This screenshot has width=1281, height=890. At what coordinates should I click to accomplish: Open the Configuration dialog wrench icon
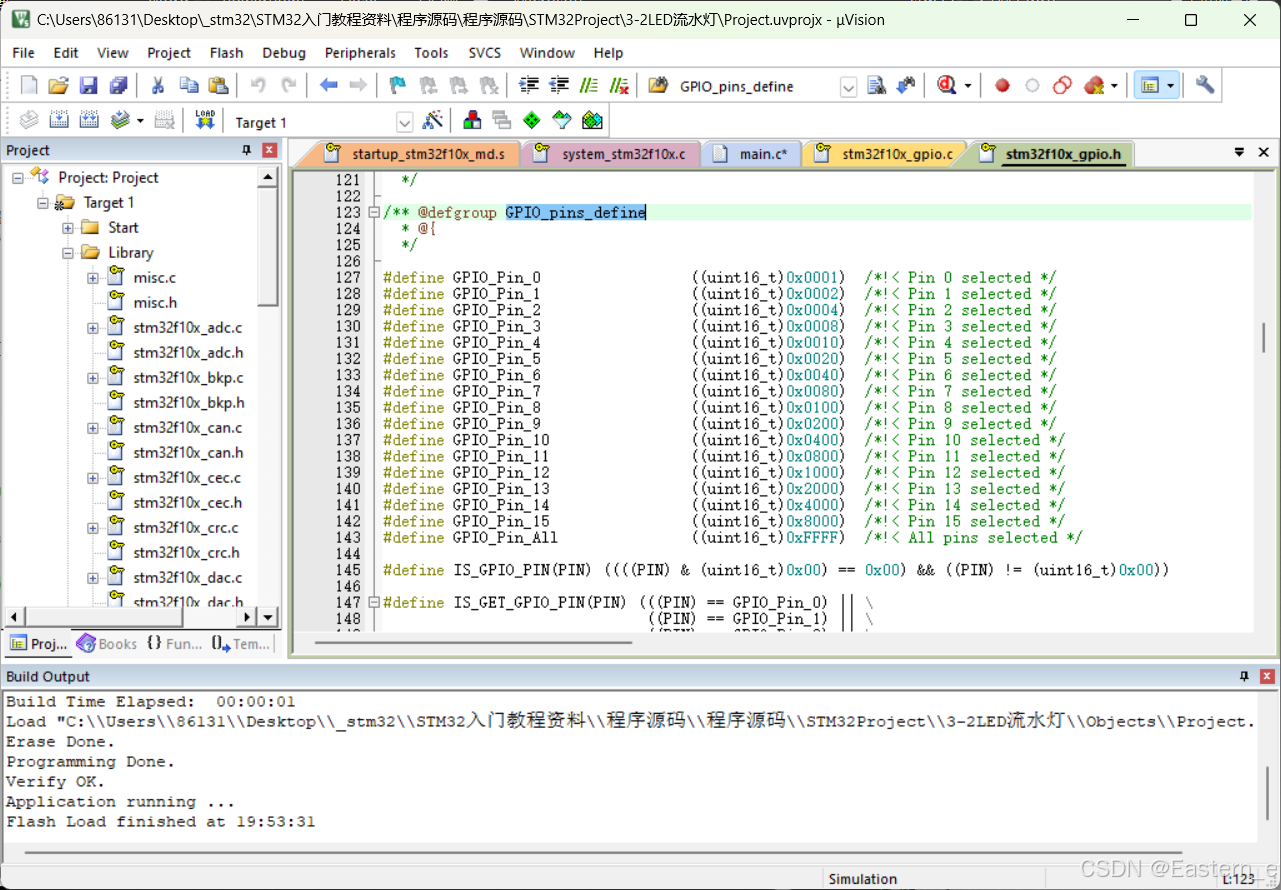click(x=1205, y=85)
